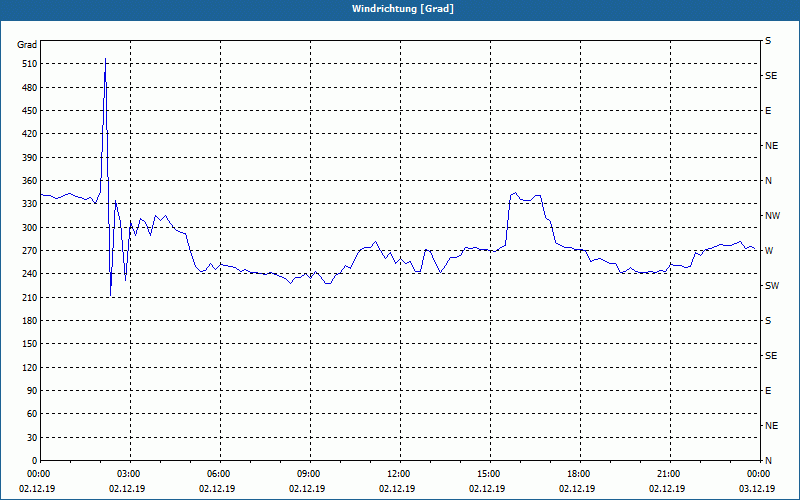The width and height of the screenshot is (800, 500).
Task: Select the 90 degree axis label
Action: click(x=32, y=391)
